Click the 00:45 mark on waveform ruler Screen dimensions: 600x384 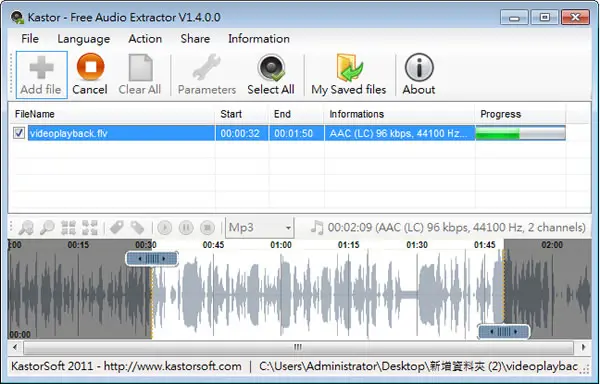213,245
